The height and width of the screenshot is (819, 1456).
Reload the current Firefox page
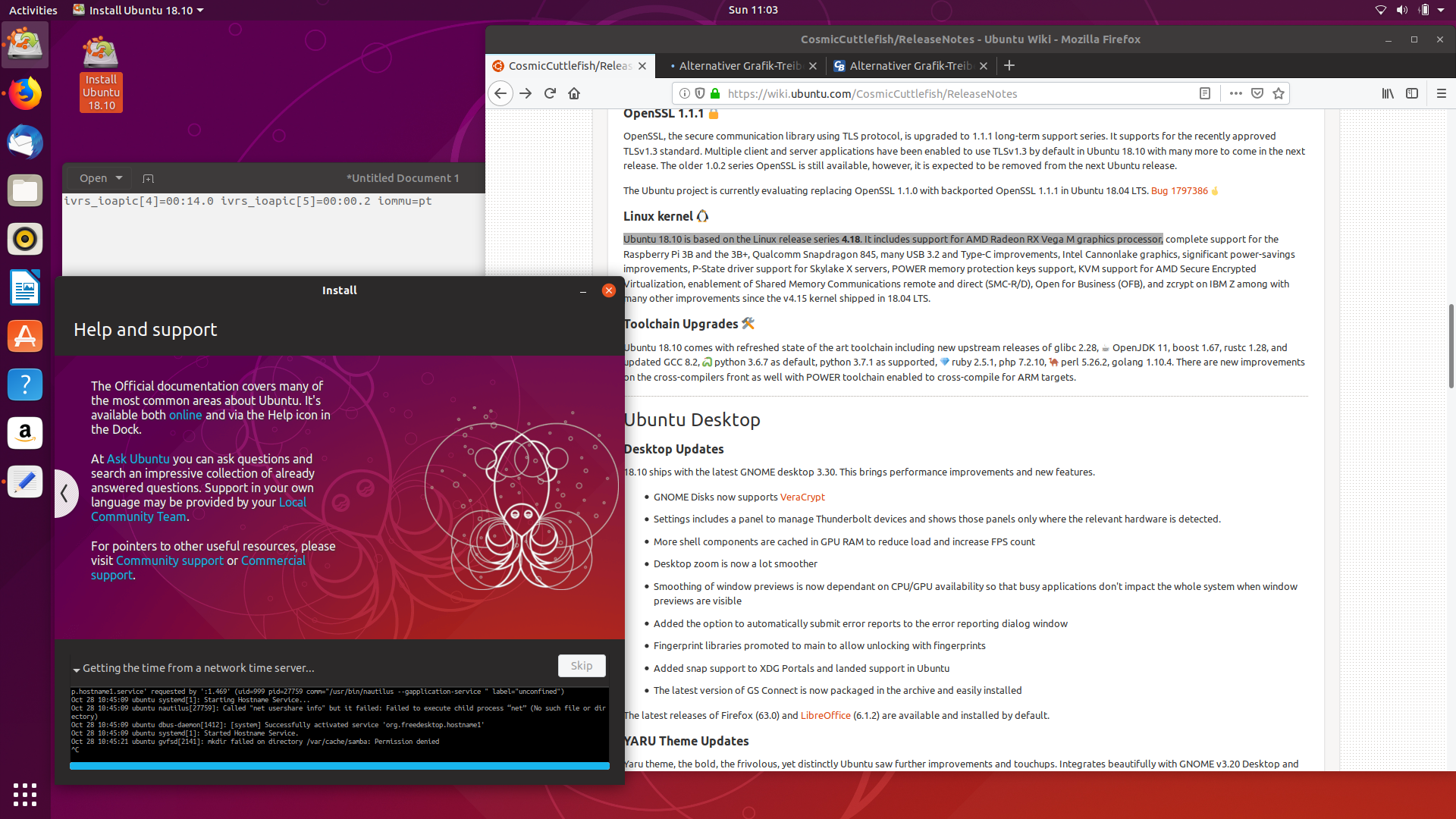click(x=551, y=93)
